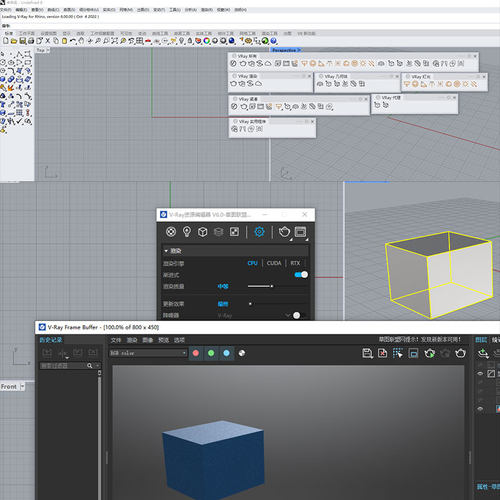Switch to the first Rhino toolbar tab
Screen dimensions: 500x500
click(9, 33)
